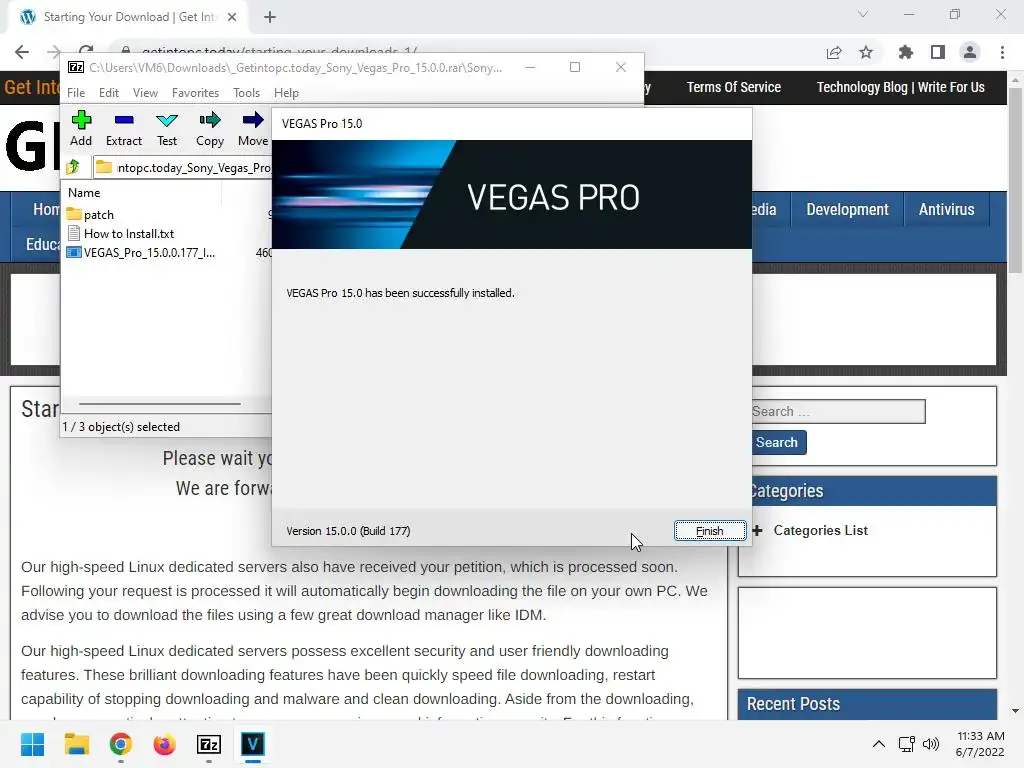Open the Tools menu in 7-Zip
This screenshot has width=1024, height=768.
pos(246,93)
